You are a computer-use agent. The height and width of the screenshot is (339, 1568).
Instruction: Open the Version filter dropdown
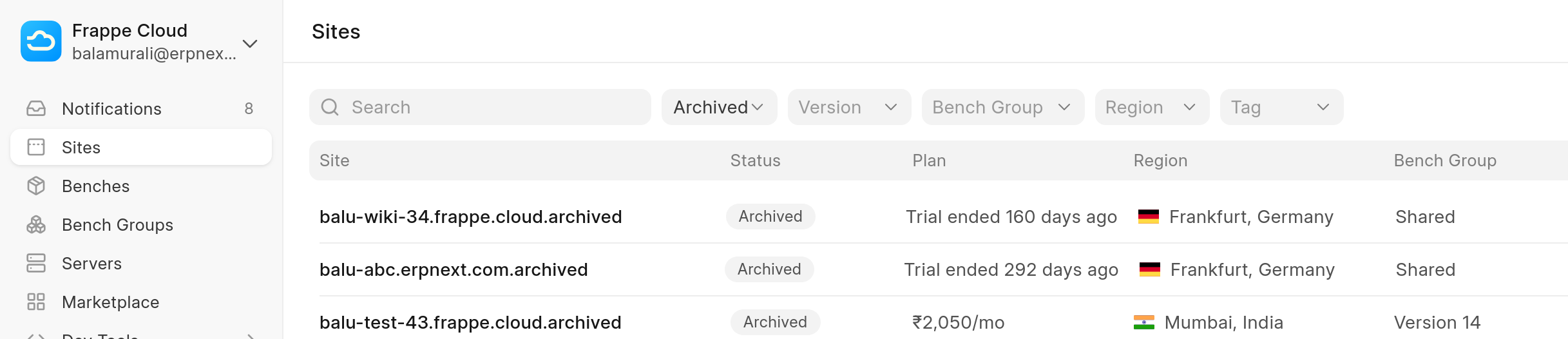(x=849, y=107)
